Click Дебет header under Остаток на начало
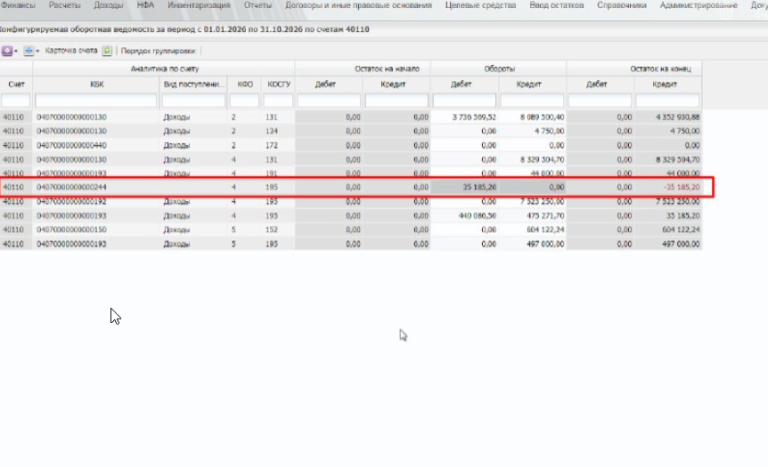The image size is (768, 467). 325,84
